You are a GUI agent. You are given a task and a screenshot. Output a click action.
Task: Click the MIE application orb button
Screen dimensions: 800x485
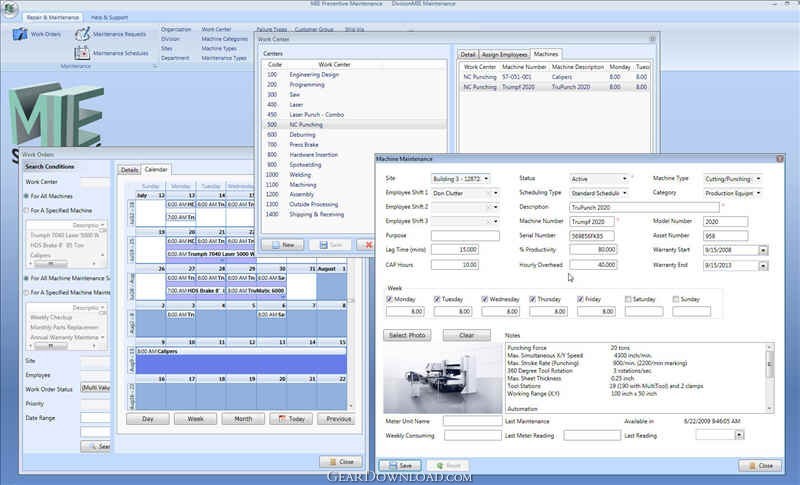(9, 9)
